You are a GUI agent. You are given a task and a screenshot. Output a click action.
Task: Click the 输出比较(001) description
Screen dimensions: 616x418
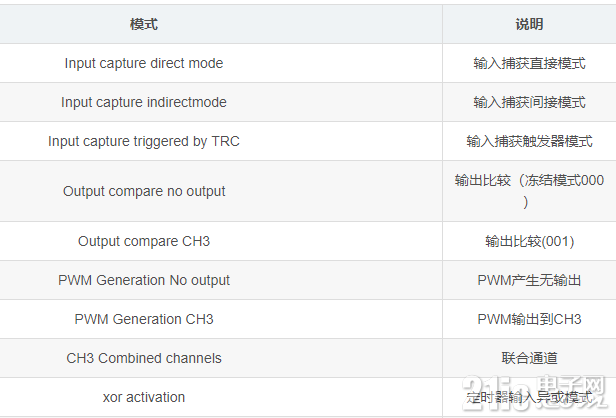[529, 241]
